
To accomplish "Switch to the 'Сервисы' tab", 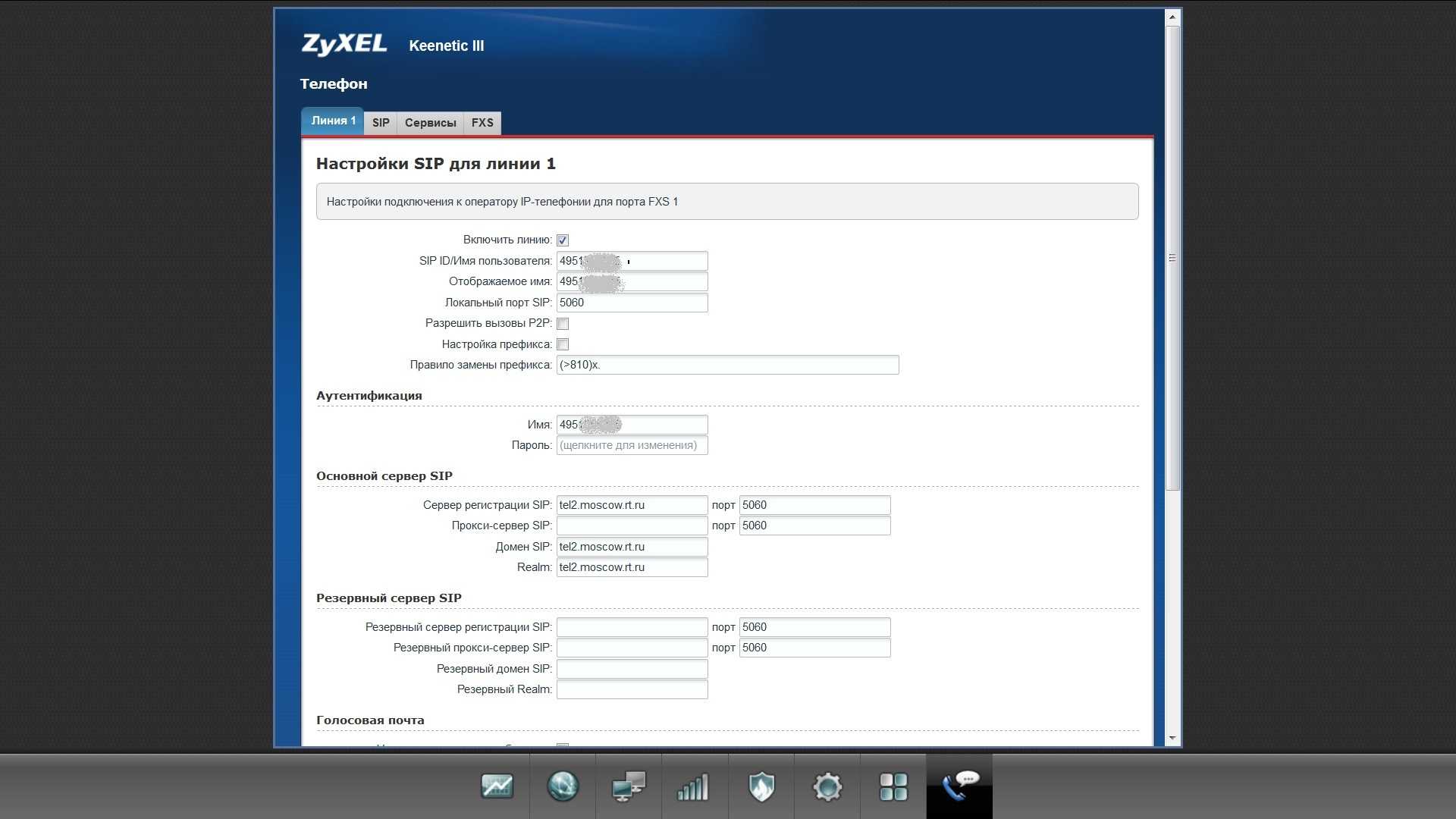I will click(x=431, y=123).
